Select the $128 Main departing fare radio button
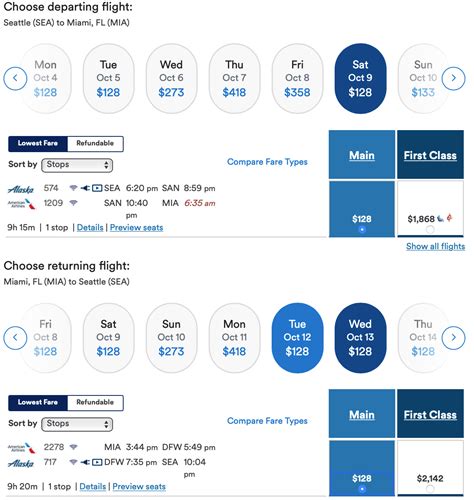474x500 pixels. click(362, 229)
